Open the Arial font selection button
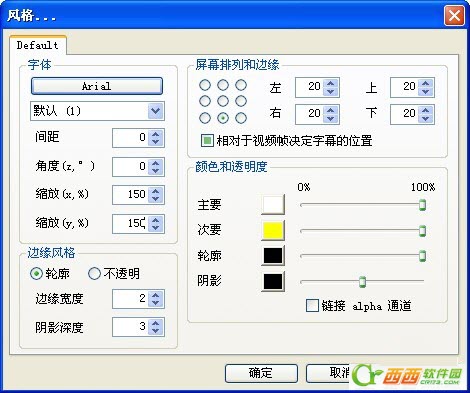Viewport: 470px width, 393px height. (x=97, y=86)
